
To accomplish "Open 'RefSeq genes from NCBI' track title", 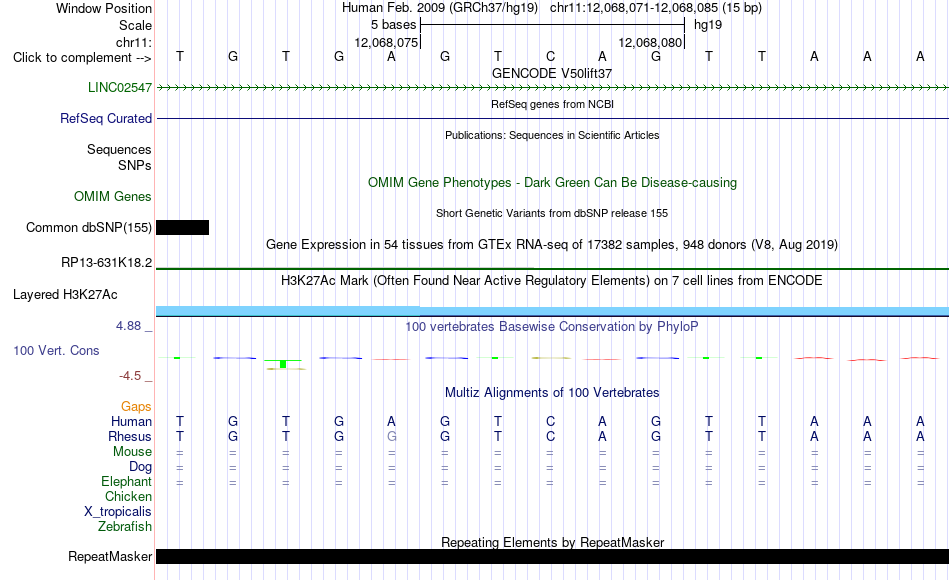I will [x=552, y=104].
